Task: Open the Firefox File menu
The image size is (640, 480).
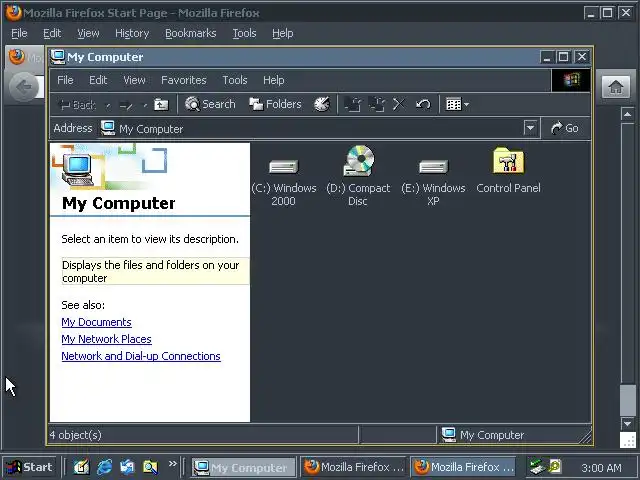Action: coord(19,33)
